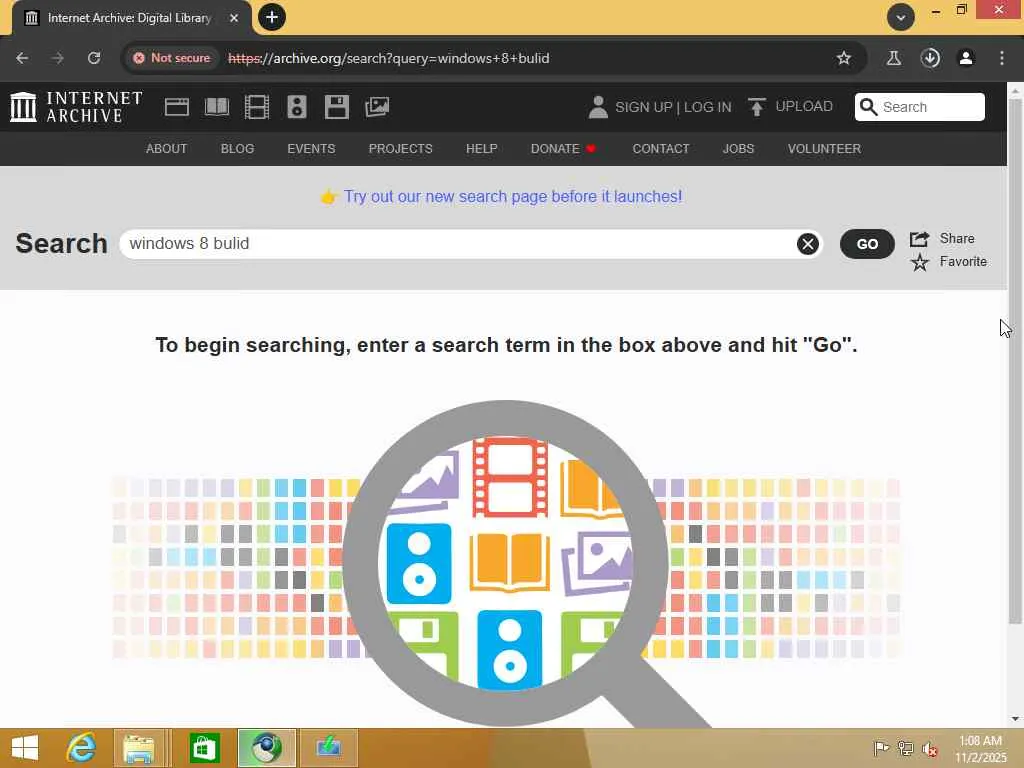
Task: Open the Software floppy-disk icon
Action: [337, 106]
